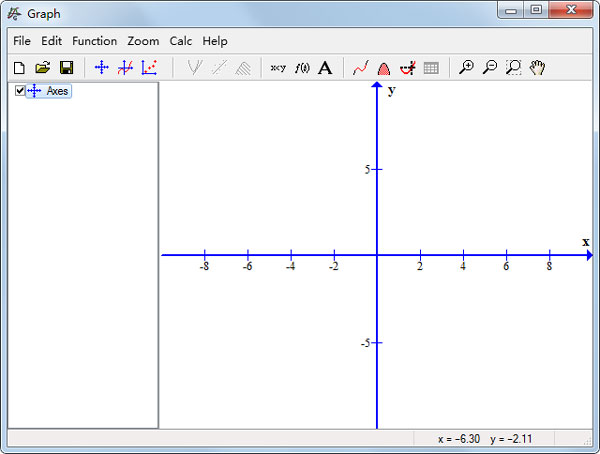Insert a relation with x<y icon

[278, 68]
